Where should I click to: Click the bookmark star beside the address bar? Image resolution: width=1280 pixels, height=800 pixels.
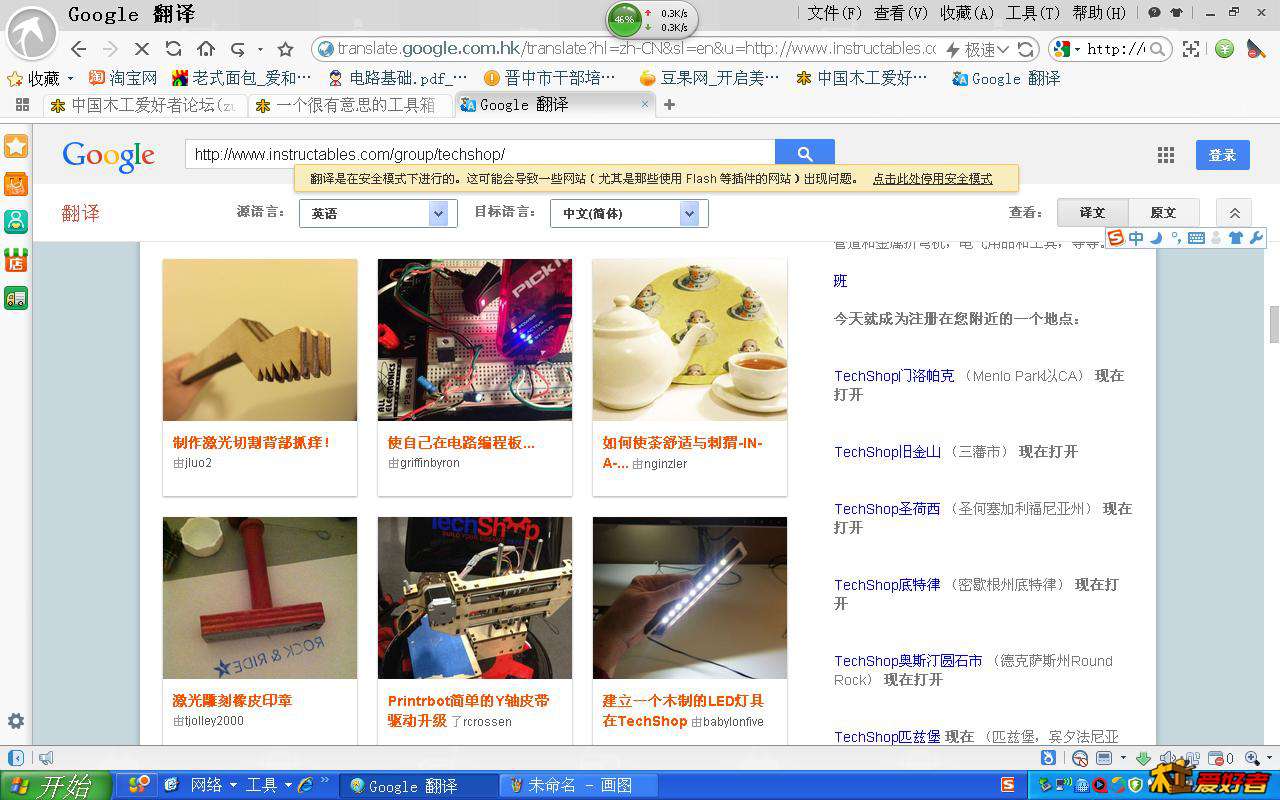(285, 49)
